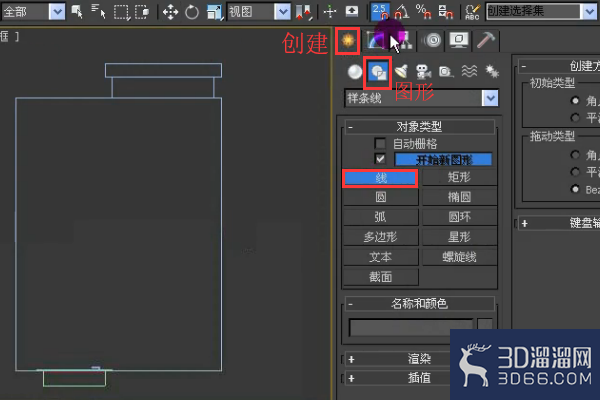Toggle the Keyboard Shortcut Override icon
The height and width of the screenshot is (400, 600).
[x=352, y=11]
